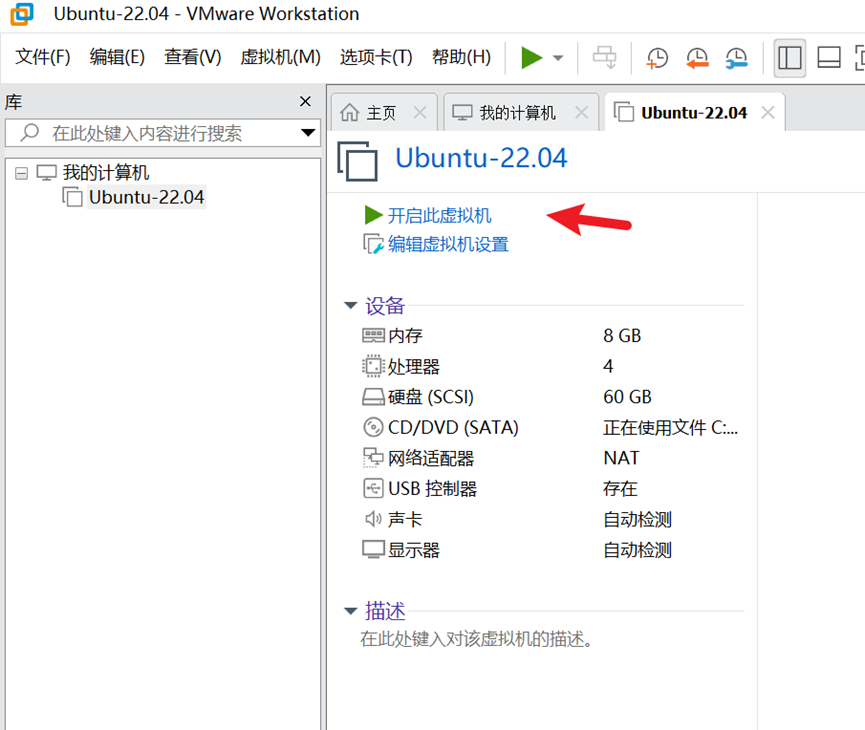Select the CD/DVD (SATA) label
The width and height of the screenshot is (865, 730).
[453, 427]
